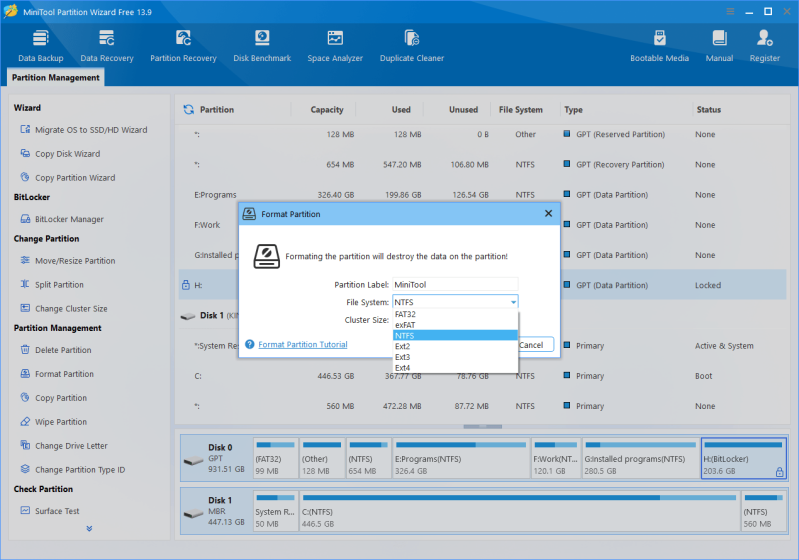This screenshot has height=560, width=799.
Task: Choose Move/Resize Partition
Action: tap(68, 261)
